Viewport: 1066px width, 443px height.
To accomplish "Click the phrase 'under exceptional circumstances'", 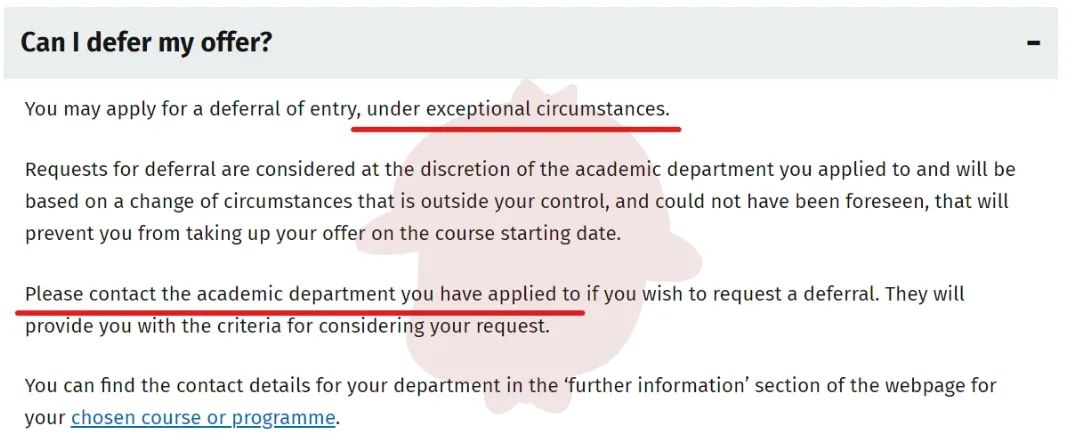I will coord(517,108).
